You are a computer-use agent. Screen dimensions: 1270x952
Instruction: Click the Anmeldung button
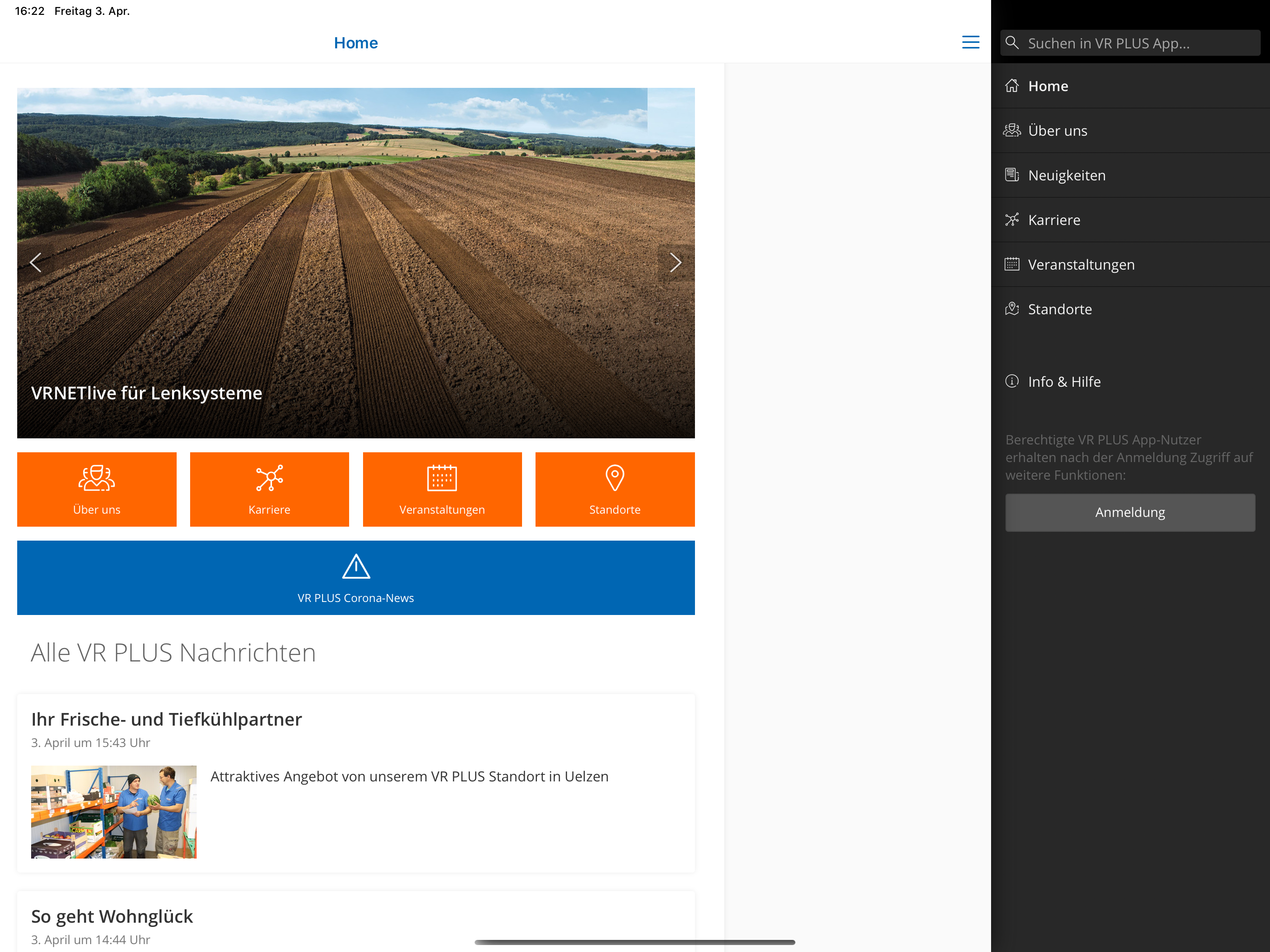(x=1130, y=512)
